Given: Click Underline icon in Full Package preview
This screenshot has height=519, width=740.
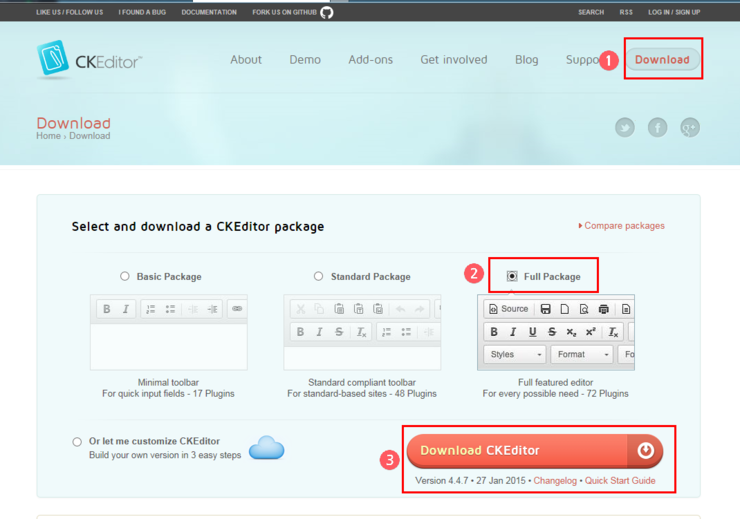Looking at the screenshot, I should point(533,332).
